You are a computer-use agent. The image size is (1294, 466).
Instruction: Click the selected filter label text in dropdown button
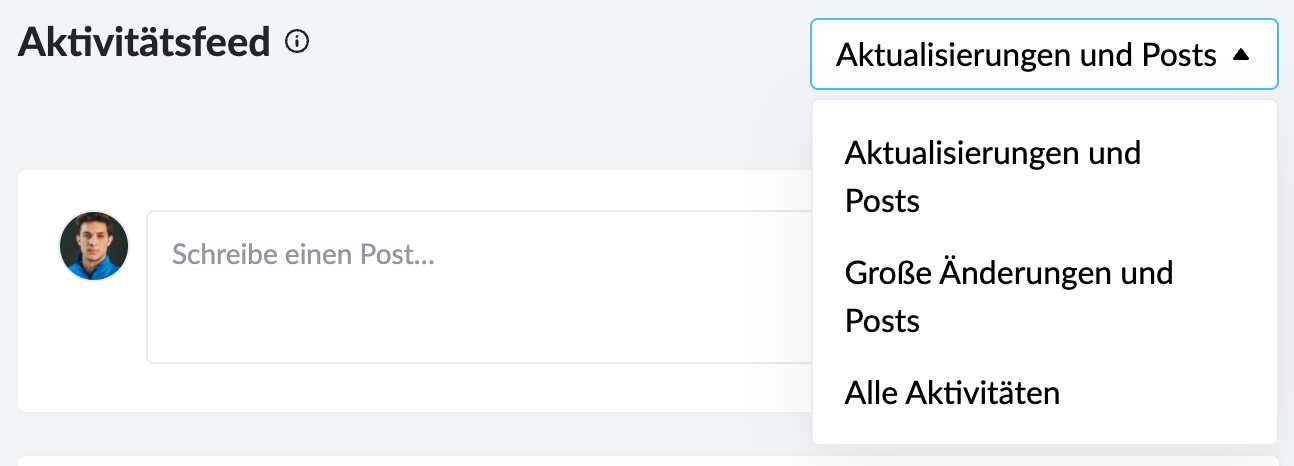pos(1026,55)
